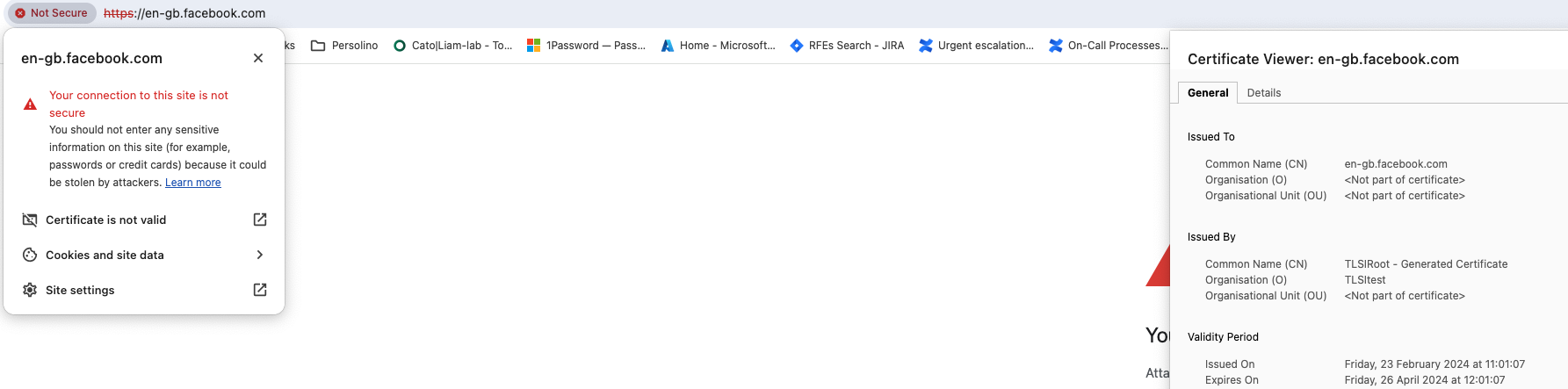Image resolution: width=1568 pixels, height=389 pixels.
Task: Open the RFEs Search - JIRA bookmark
Action: (847, 46)
